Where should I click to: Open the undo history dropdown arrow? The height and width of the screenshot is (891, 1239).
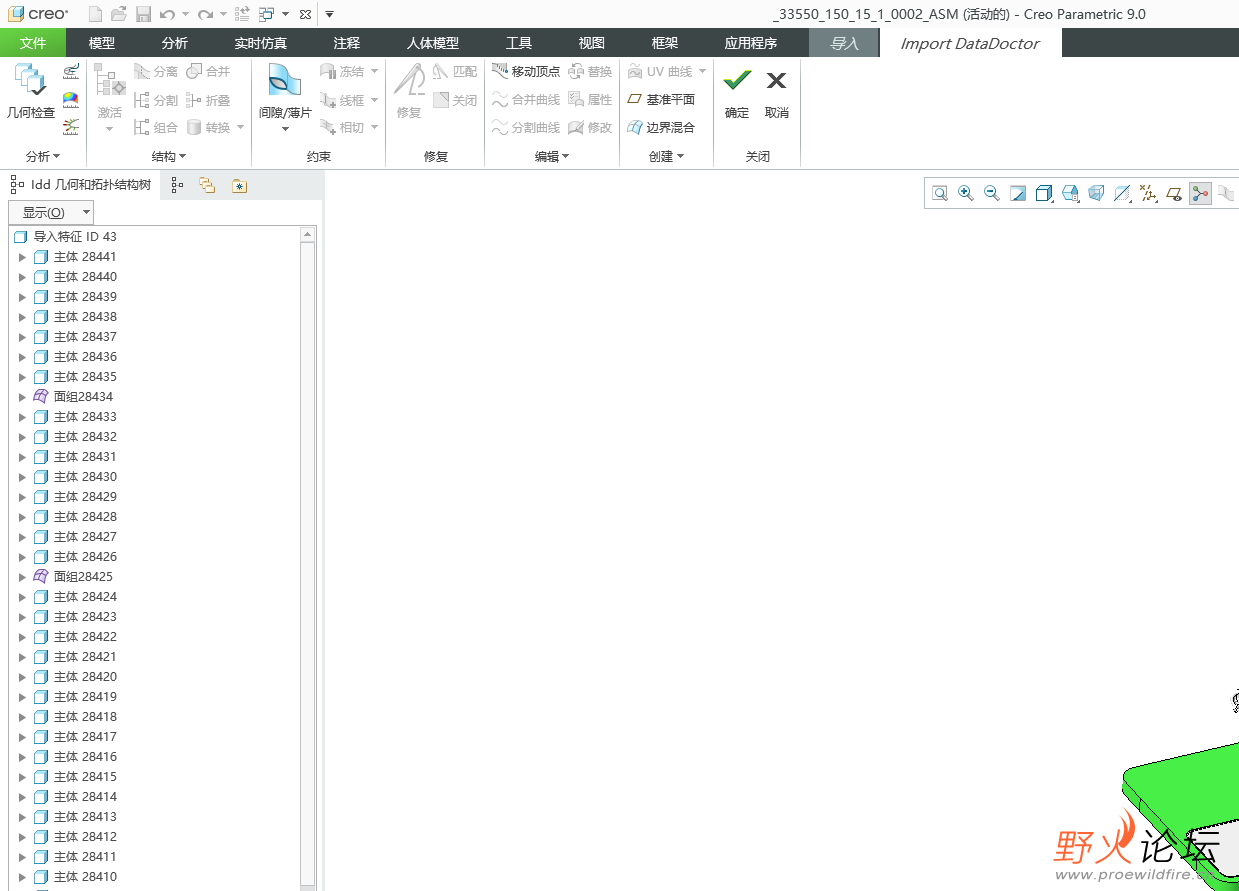[185, 14]
